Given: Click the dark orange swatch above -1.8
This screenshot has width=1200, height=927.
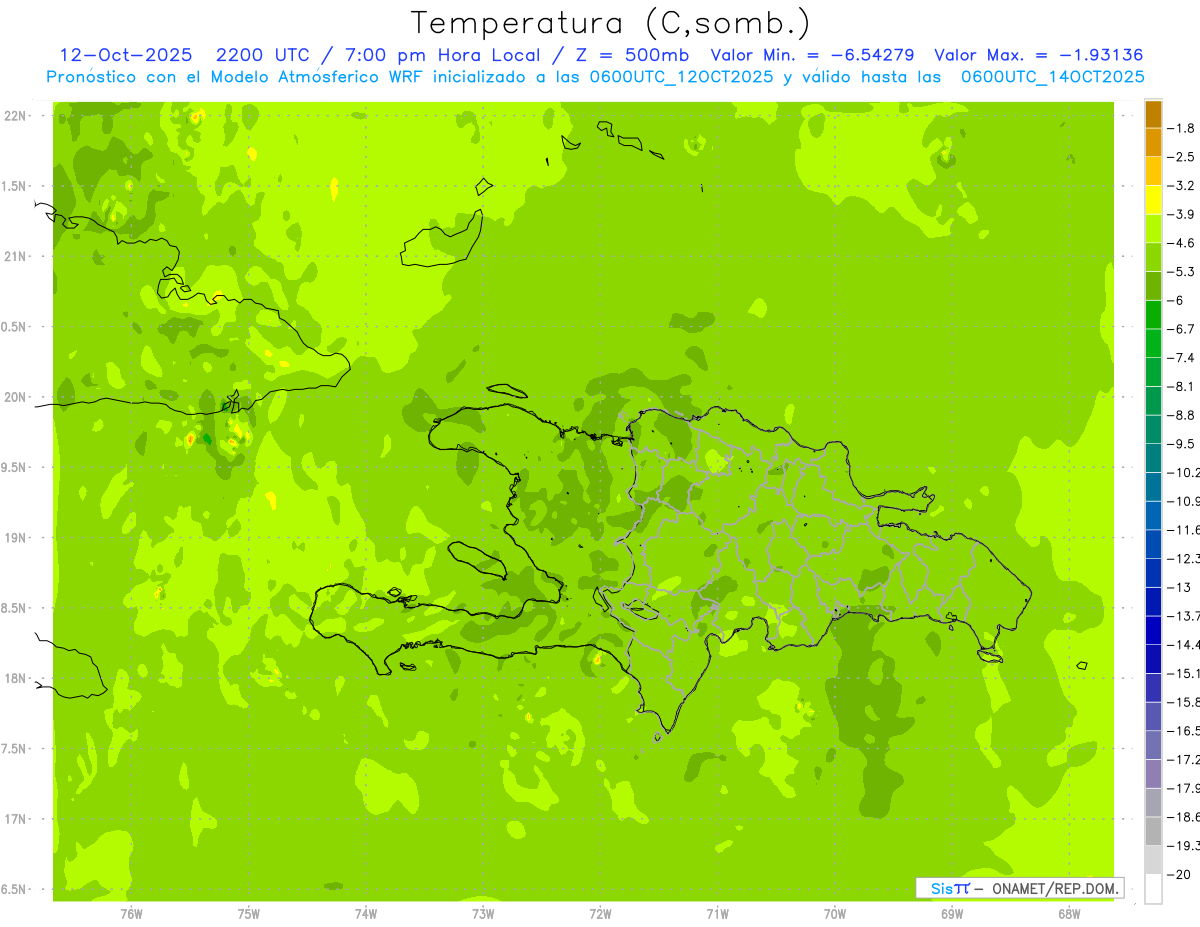Looking at the screenshot, I should (x=1153, y=113).
